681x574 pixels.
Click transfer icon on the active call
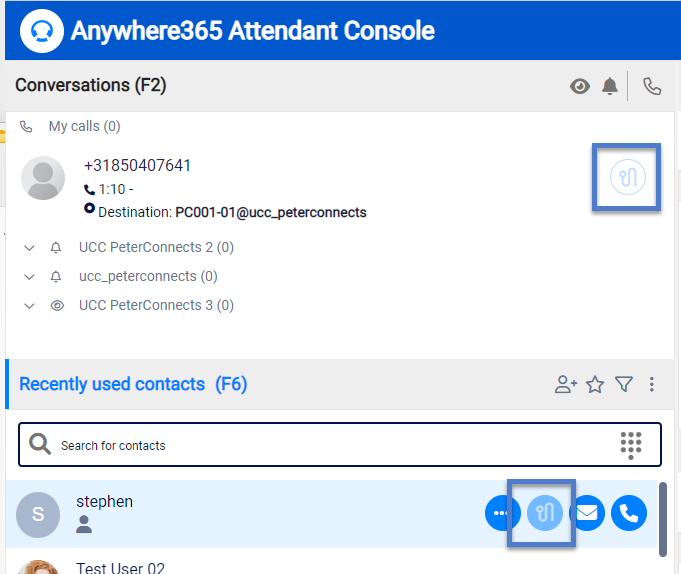click(627, 178)
